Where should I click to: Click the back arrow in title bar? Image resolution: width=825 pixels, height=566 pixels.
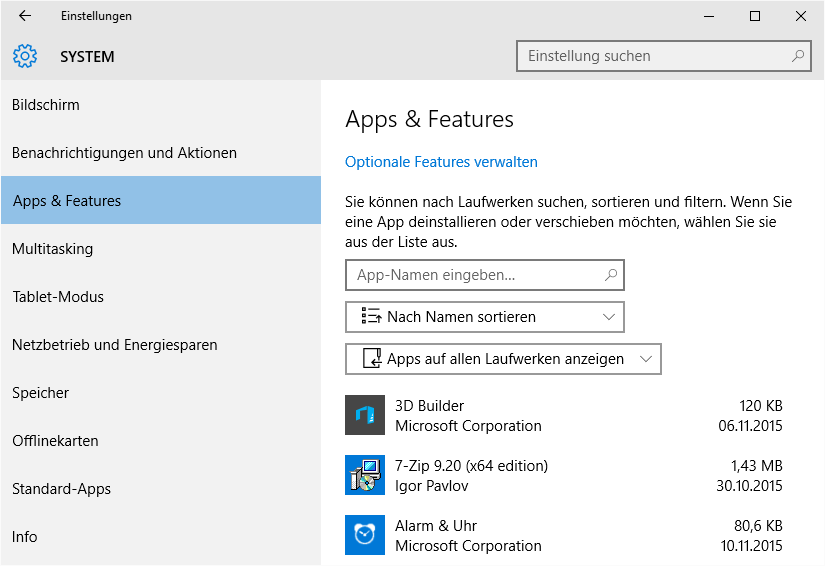click(25, 16)
